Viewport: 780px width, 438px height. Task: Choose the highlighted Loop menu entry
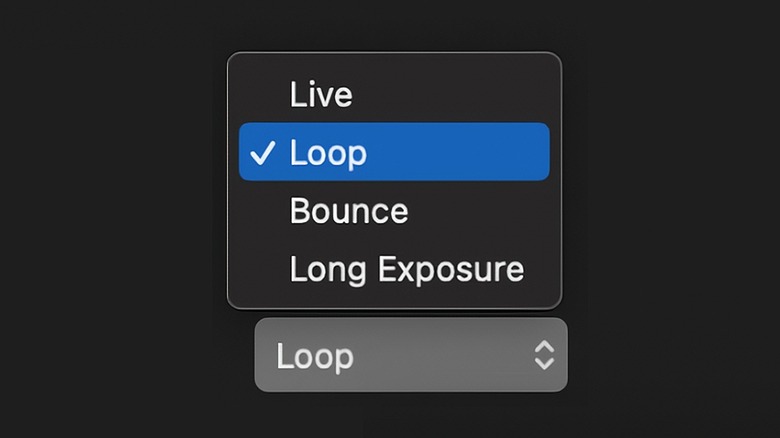394,152
